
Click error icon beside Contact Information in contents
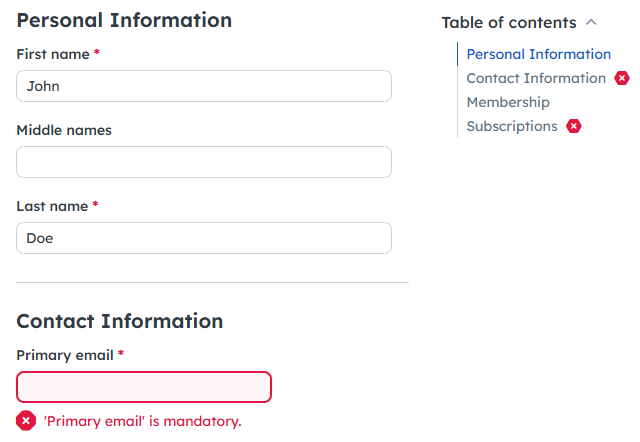pyautogui.click(x=622, y=78)
